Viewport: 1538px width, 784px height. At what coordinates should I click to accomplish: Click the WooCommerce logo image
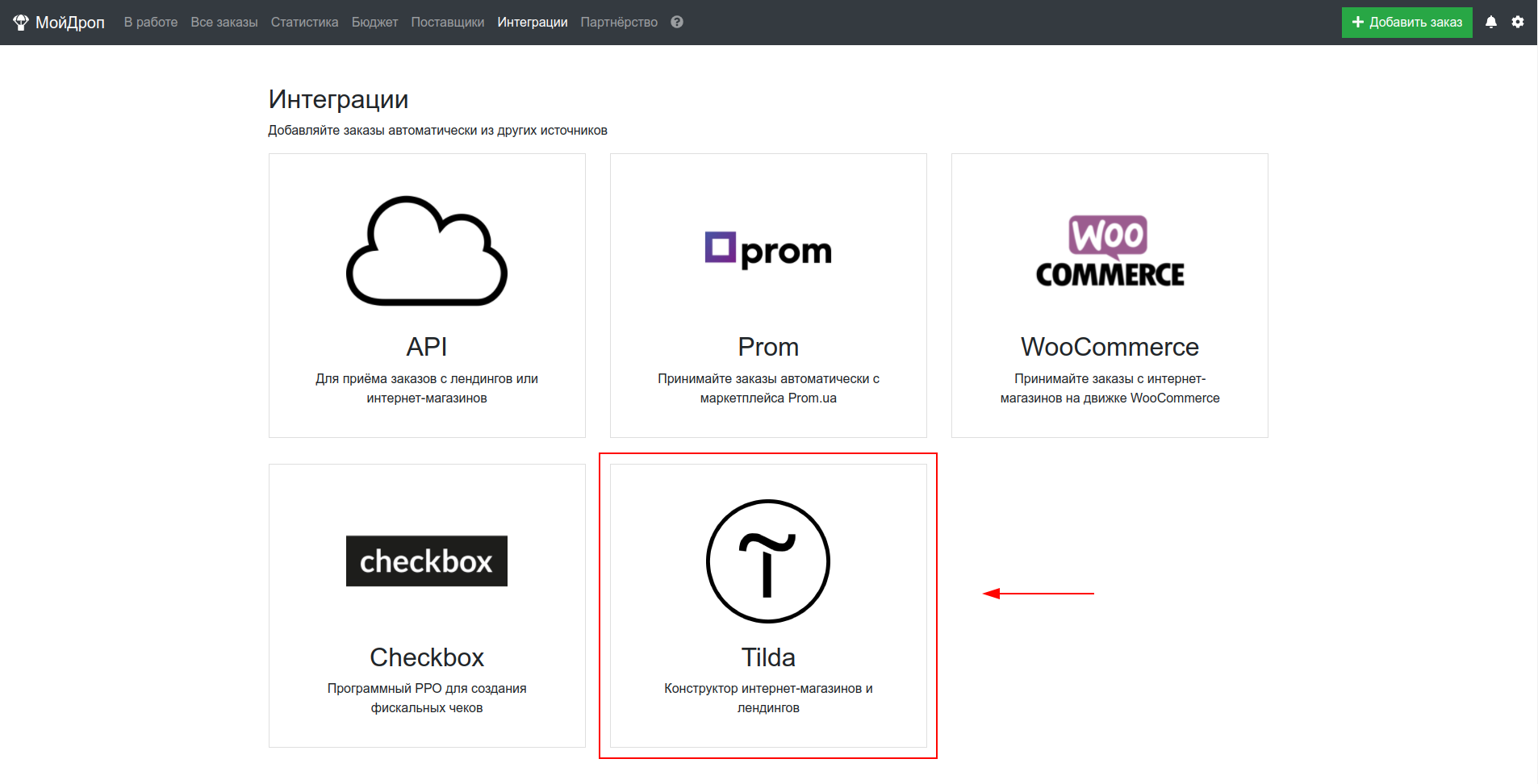pos(1110,251)
